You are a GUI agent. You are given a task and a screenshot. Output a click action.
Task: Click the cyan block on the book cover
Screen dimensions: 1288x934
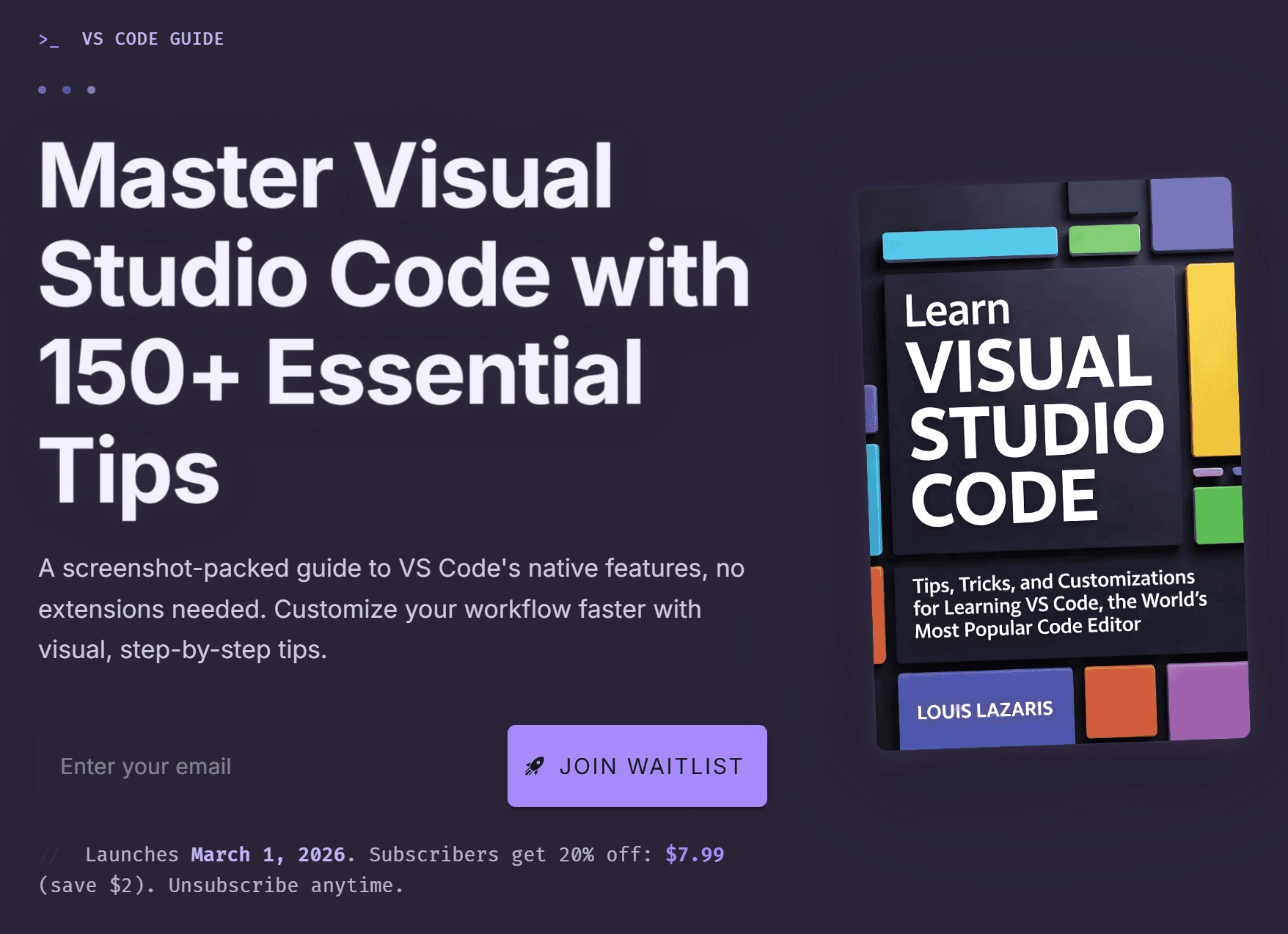968,242
